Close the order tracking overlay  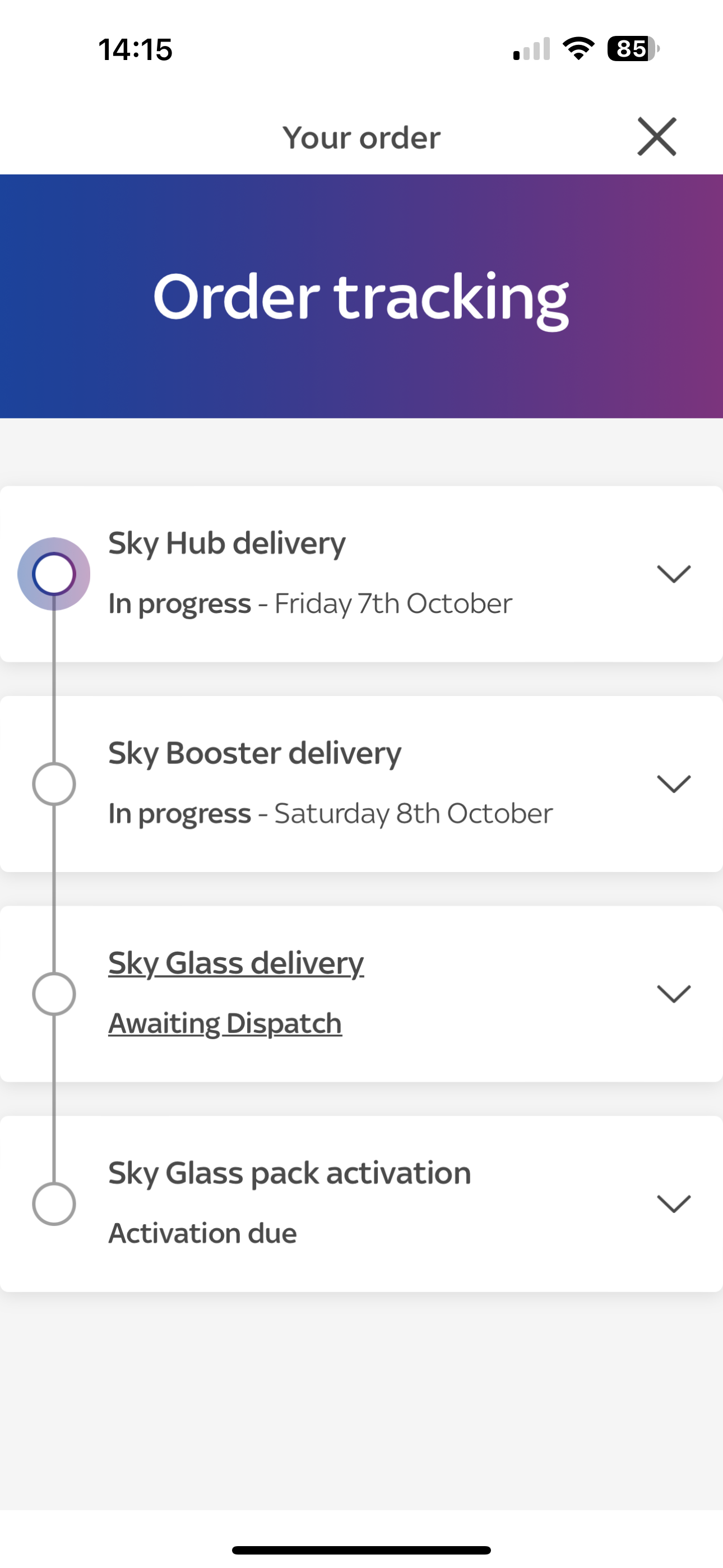click(657, 137)
